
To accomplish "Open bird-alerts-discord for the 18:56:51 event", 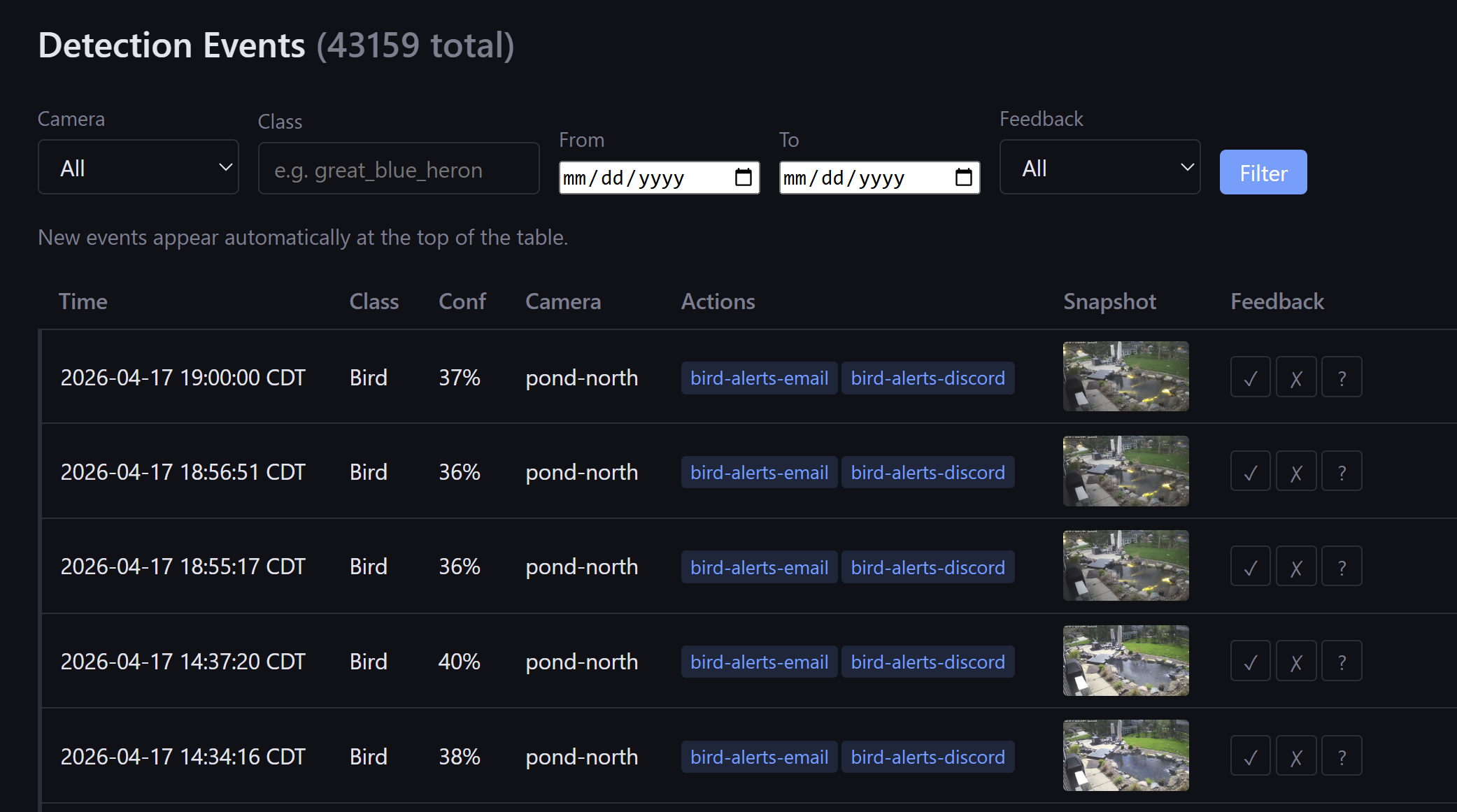I will click(928, 472).
